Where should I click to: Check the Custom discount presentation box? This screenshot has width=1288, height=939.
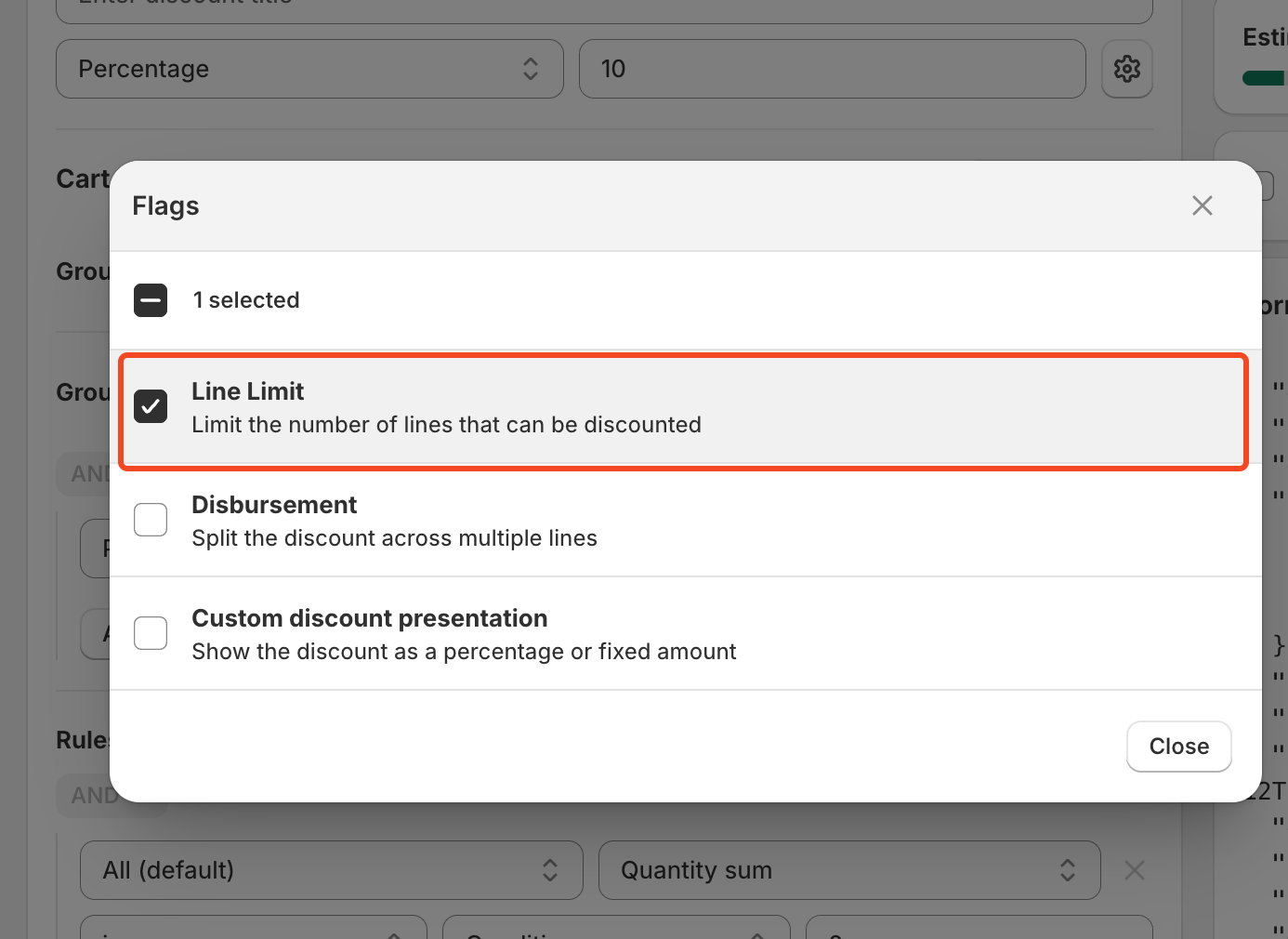pos(151,633)
